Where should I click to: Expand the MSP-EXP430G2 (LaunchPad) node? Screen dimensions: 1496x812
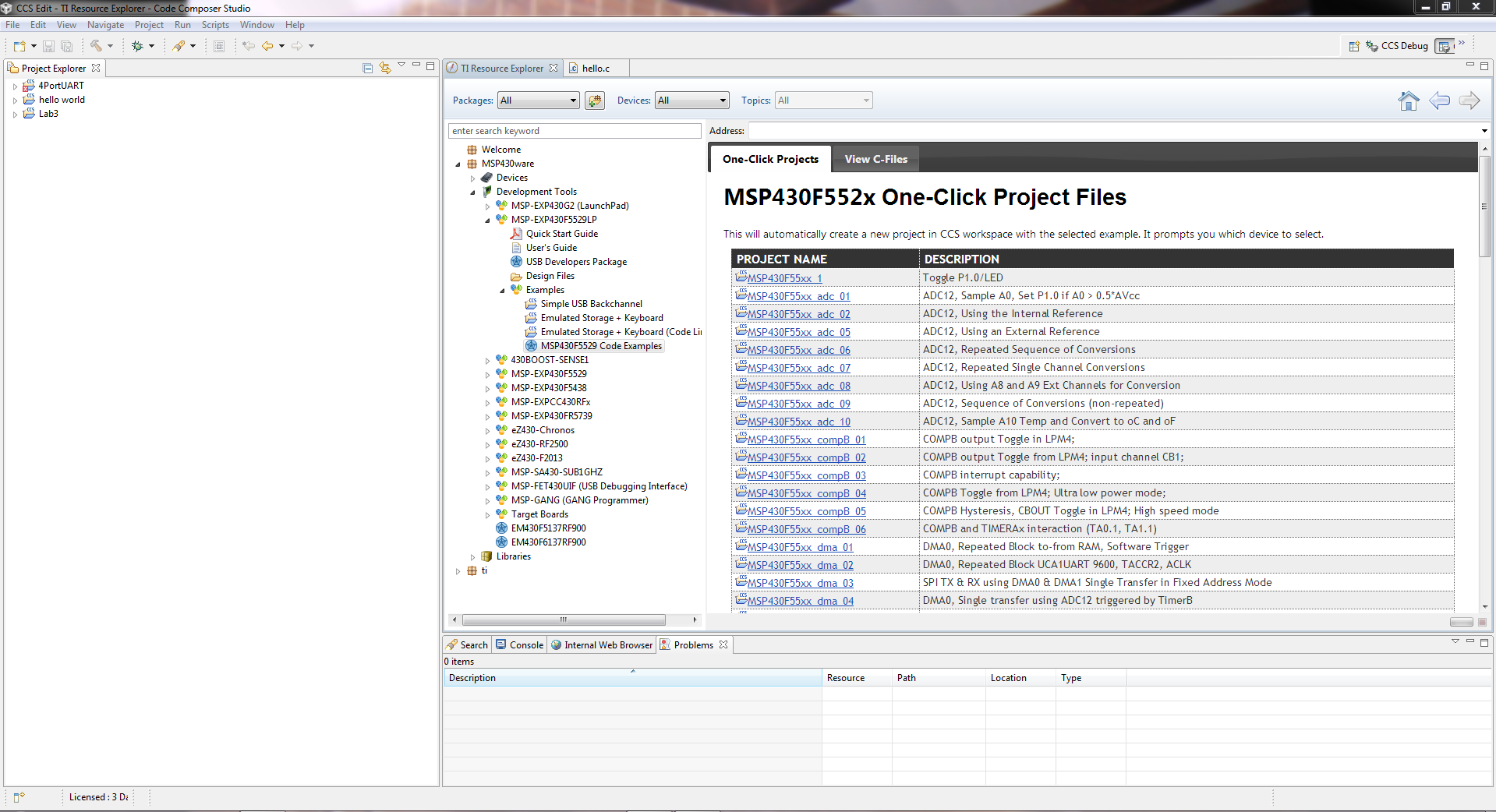pyautogui.click(x=487, y=207)
